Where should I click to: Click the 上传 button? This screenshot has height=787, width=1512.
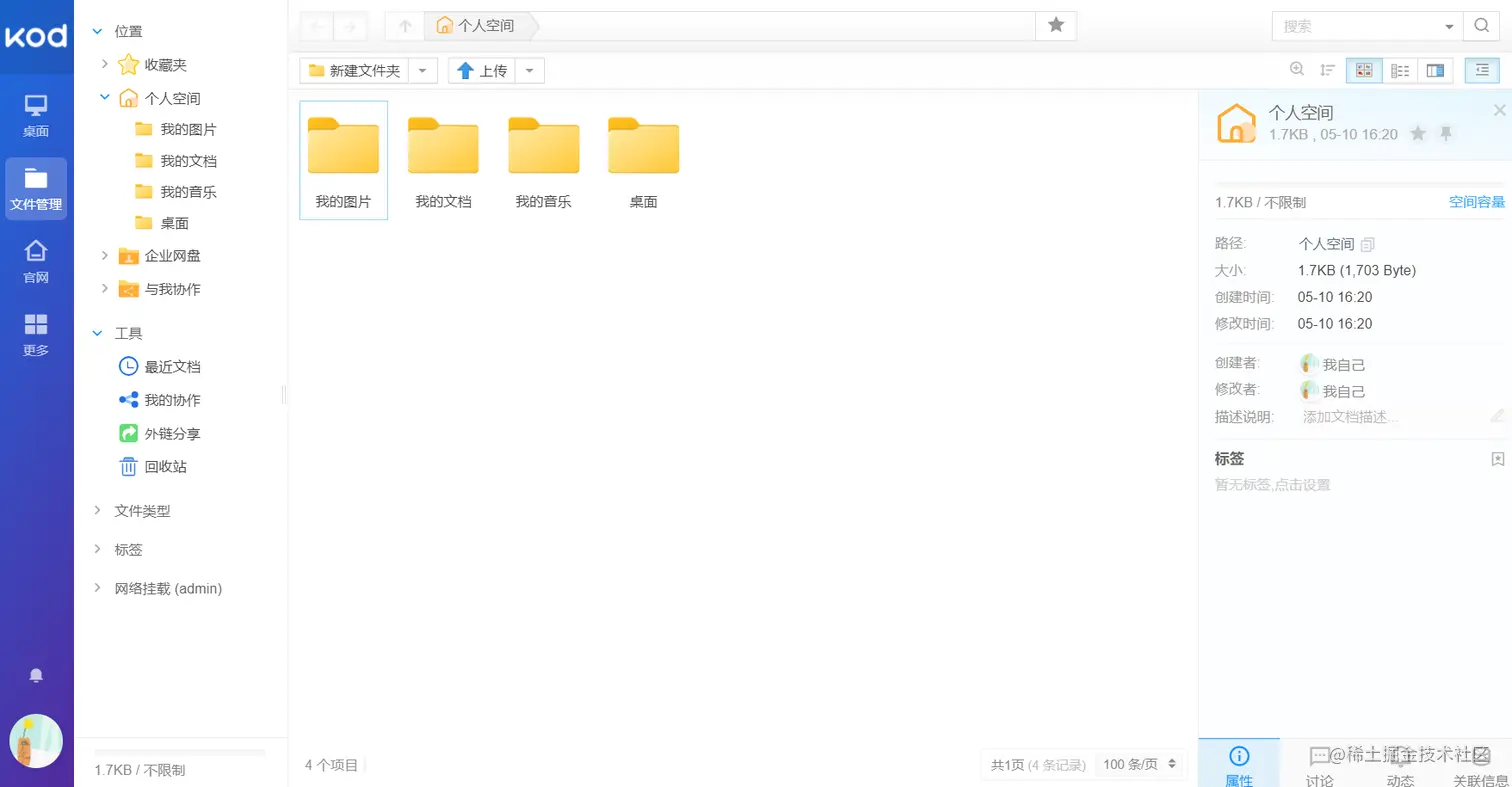coord(483,71)
